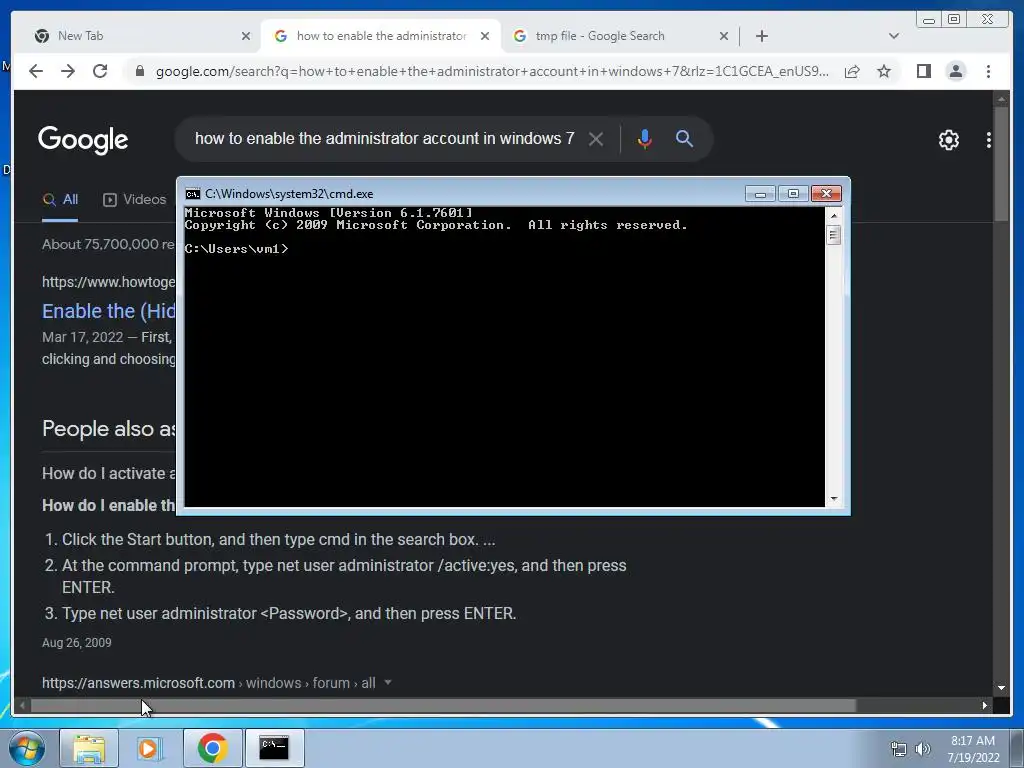Screen dimensions: 1024x768
Task: Open a new Chrome tab
Action: [x=761, y=36]
